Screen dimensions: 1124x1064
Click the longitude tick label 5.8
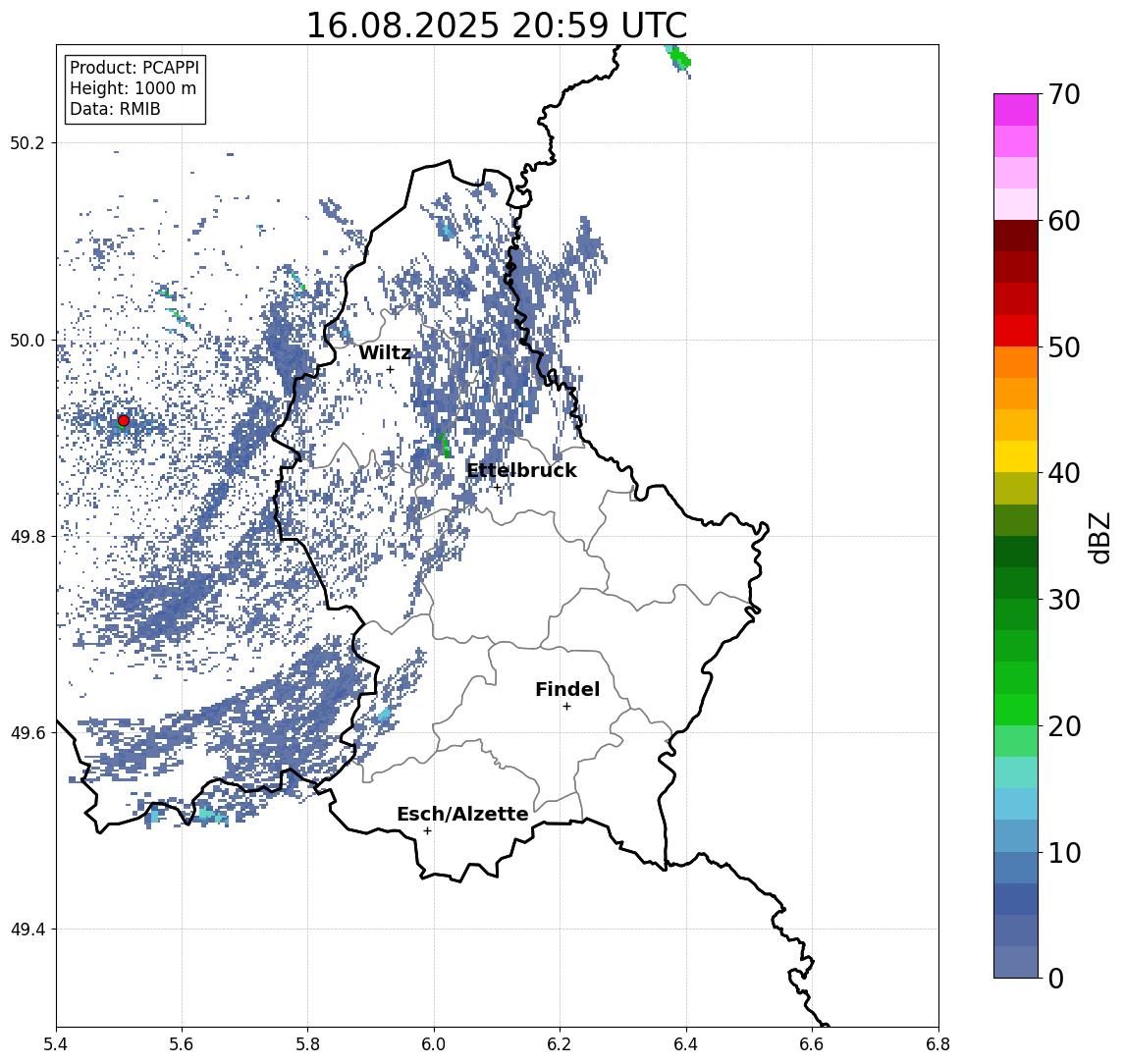[308, 1044]
